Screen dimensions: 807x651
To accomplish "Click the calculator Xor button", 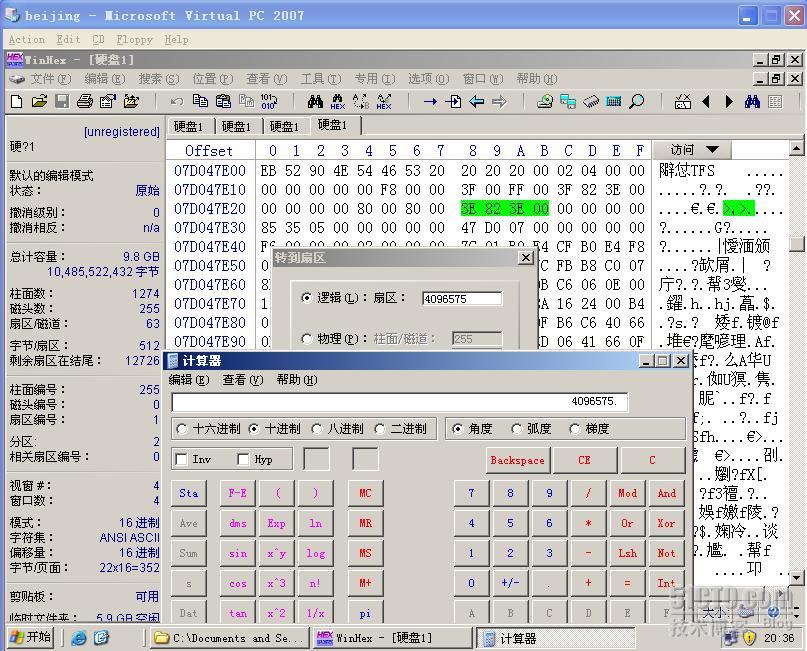I will click(x=666, y=523).
